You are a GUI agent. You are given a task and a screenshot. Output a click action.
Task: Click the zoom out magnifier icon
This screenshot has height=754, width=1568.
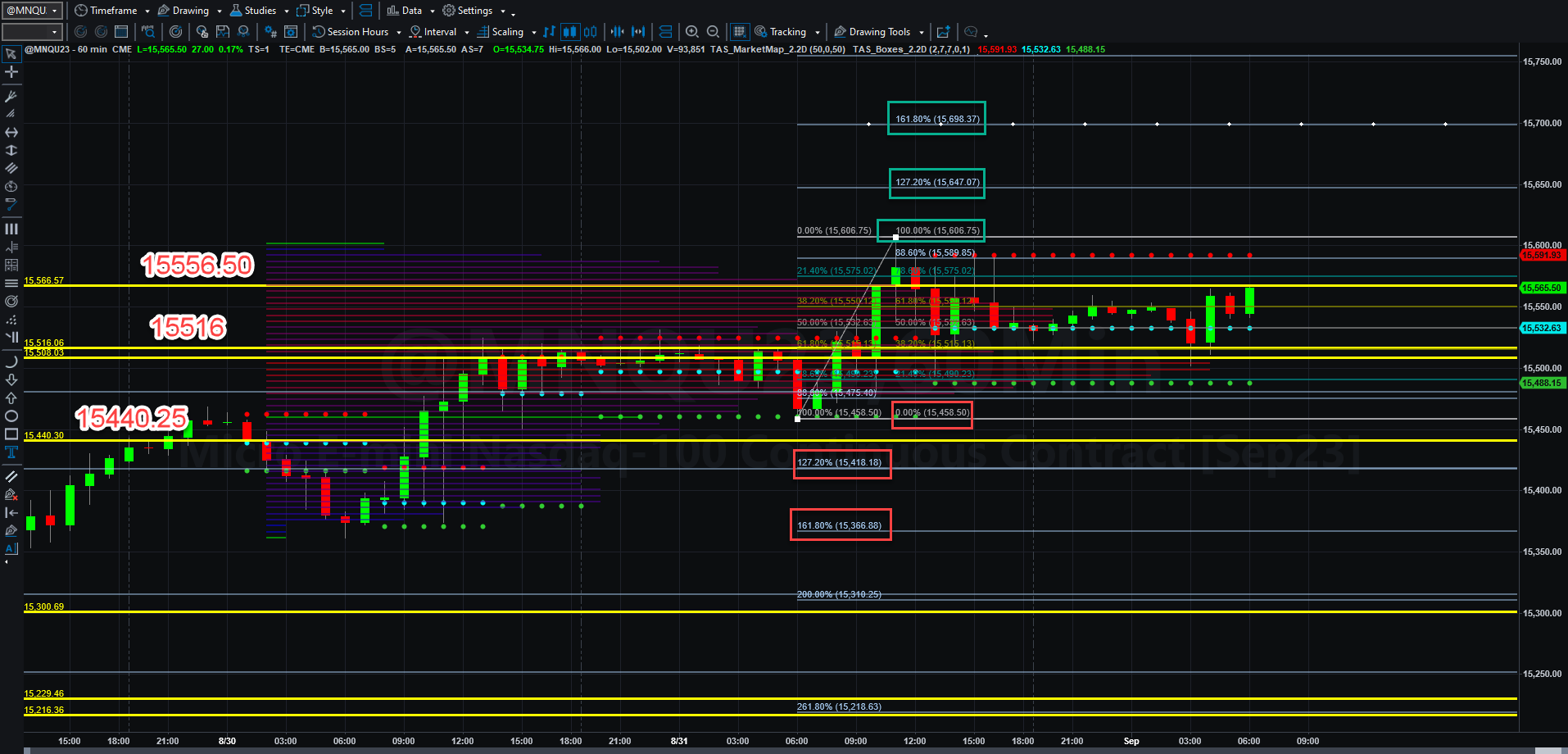tap(713, 32)
